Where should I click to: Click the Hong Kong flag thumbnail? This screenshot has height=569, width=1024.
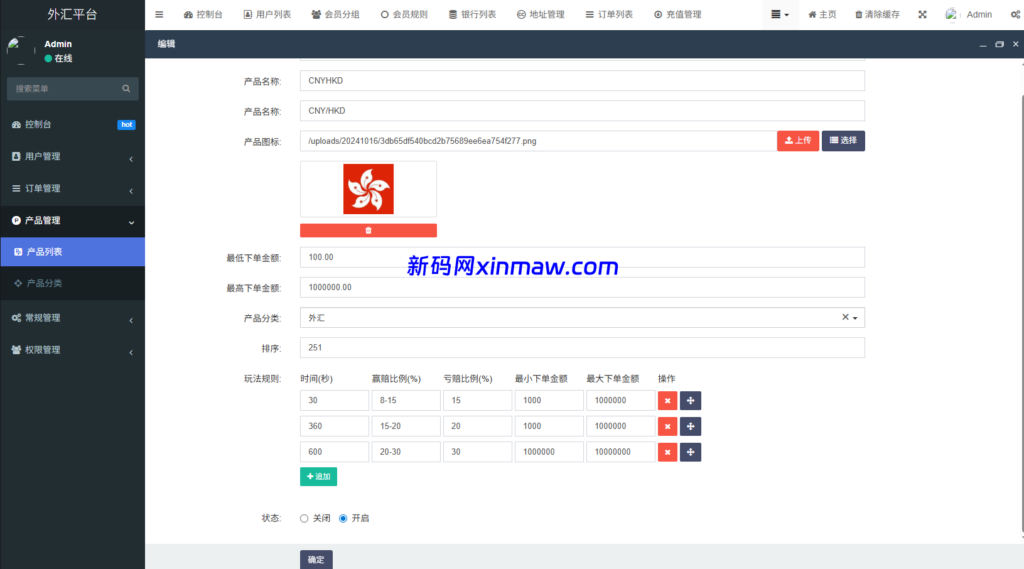[368, 189]
